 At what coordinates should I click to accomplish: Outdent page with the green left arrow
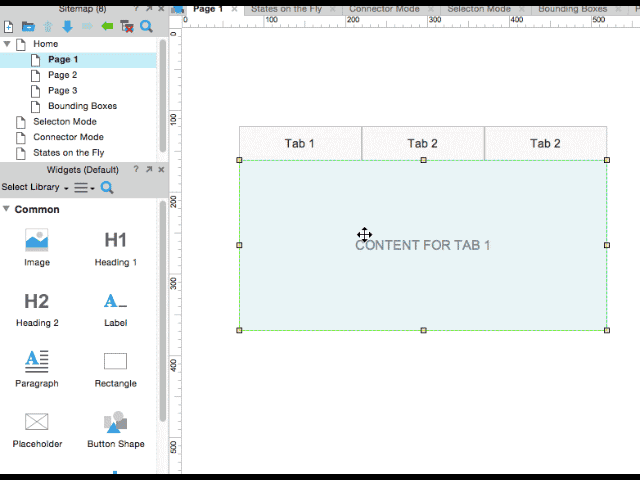pos(107,27)
